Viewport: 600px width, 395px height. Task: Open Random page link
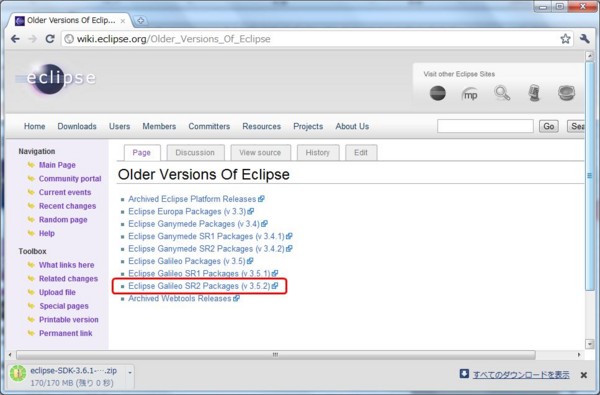tap(63, 220)
